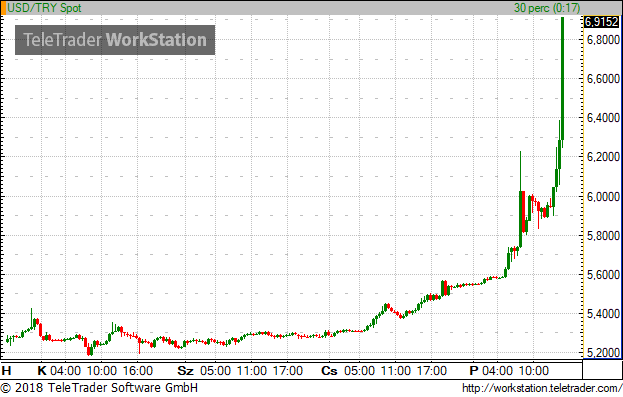Select the Sz day marker on time axis

point(186,371)
